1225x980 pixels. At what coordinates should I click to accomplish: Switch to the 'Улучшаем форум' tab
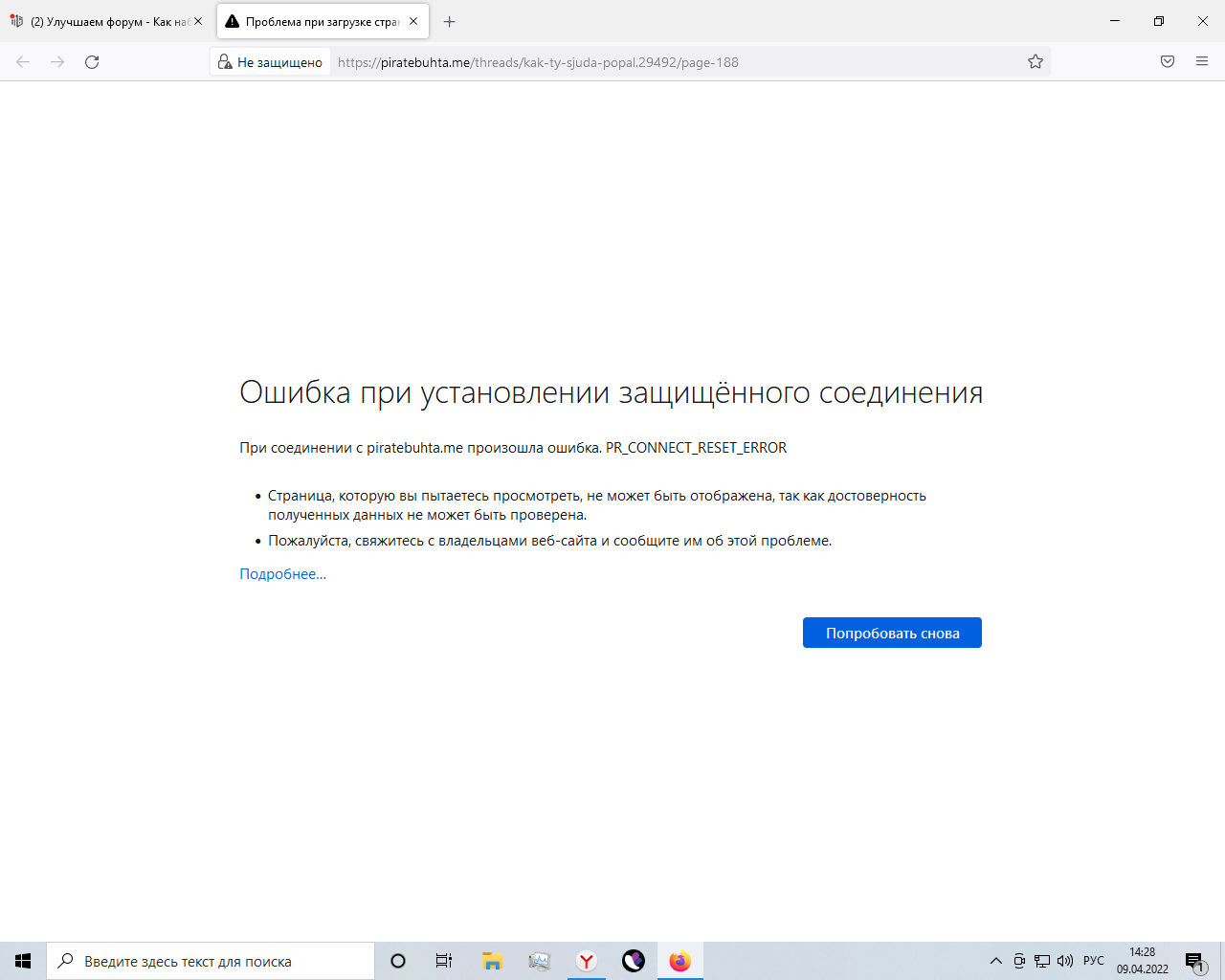tap(107, 21)
